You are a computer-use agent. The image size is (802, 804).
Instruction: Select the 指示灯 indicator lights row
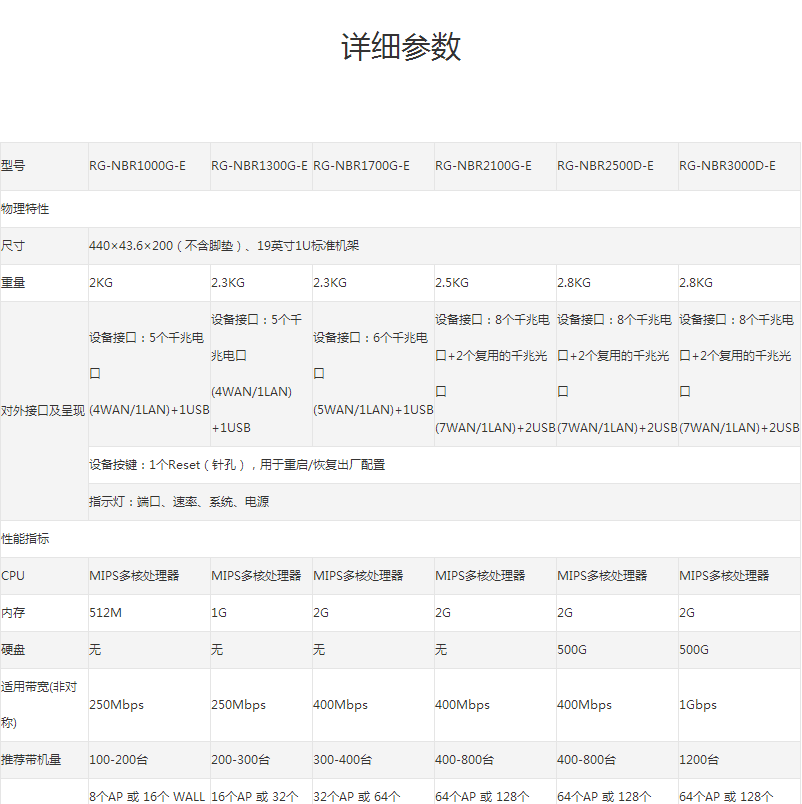[x=179, y=502]
